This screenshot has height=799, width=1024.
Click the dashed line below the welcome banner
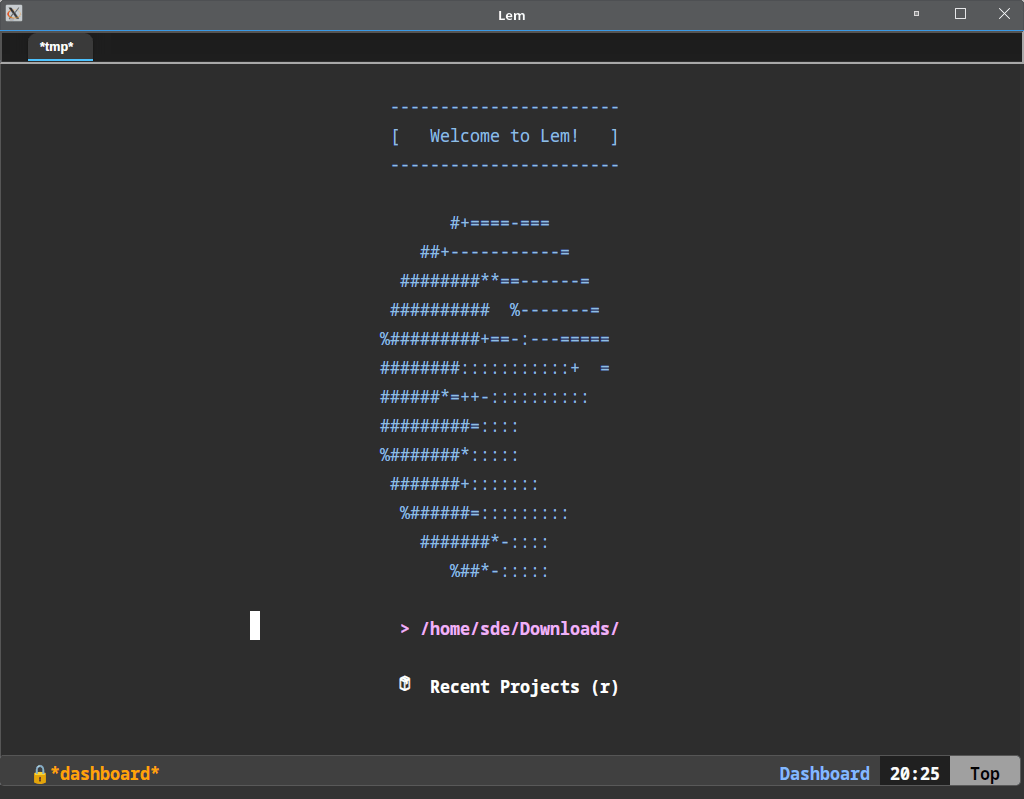pos(504,165)
